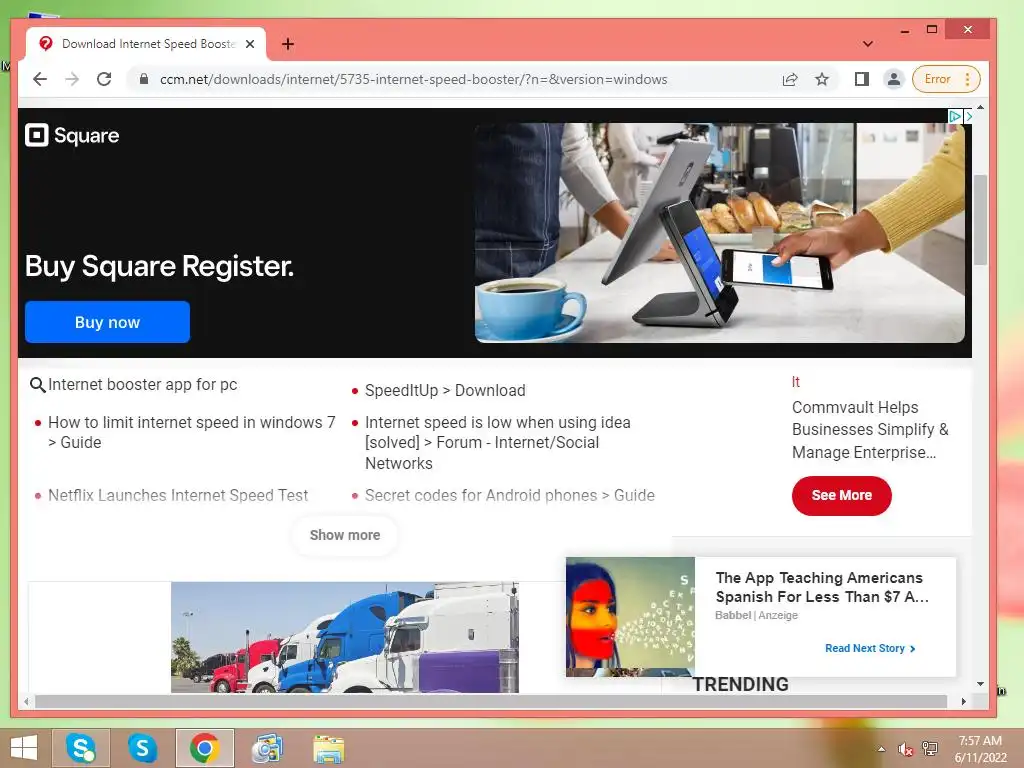1024x768 pixels.
Task: Open the Babbel ad face thumbnail
Action: (x=630, y=616)
